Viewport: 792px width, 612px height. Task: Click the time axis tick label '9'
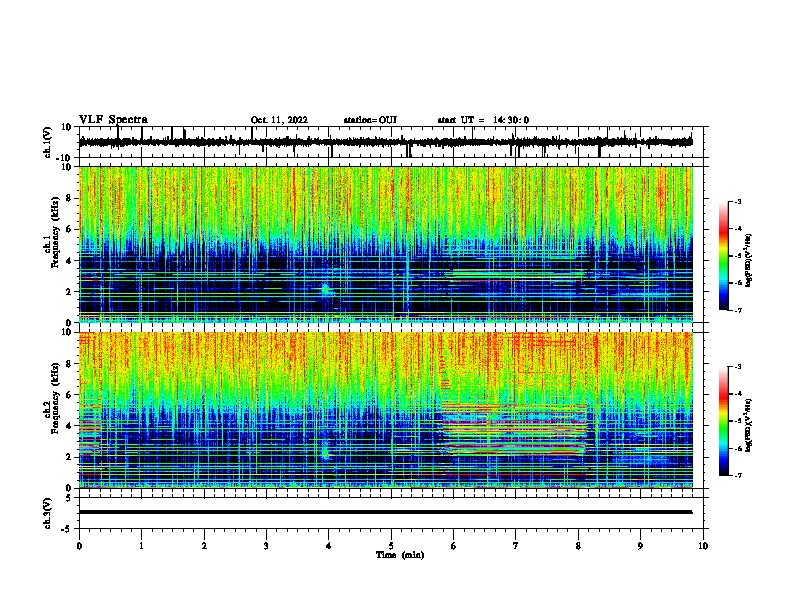point(640,546)
